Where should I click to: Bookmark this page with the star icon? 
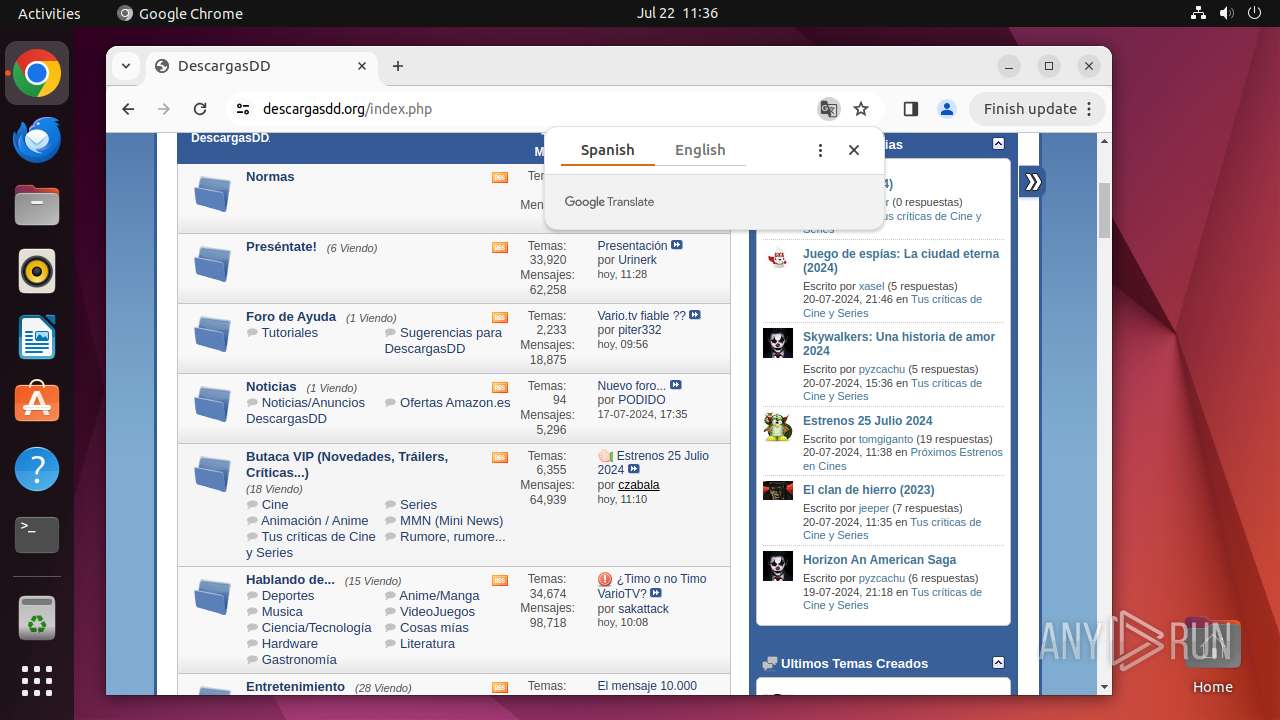coord(861,109)
